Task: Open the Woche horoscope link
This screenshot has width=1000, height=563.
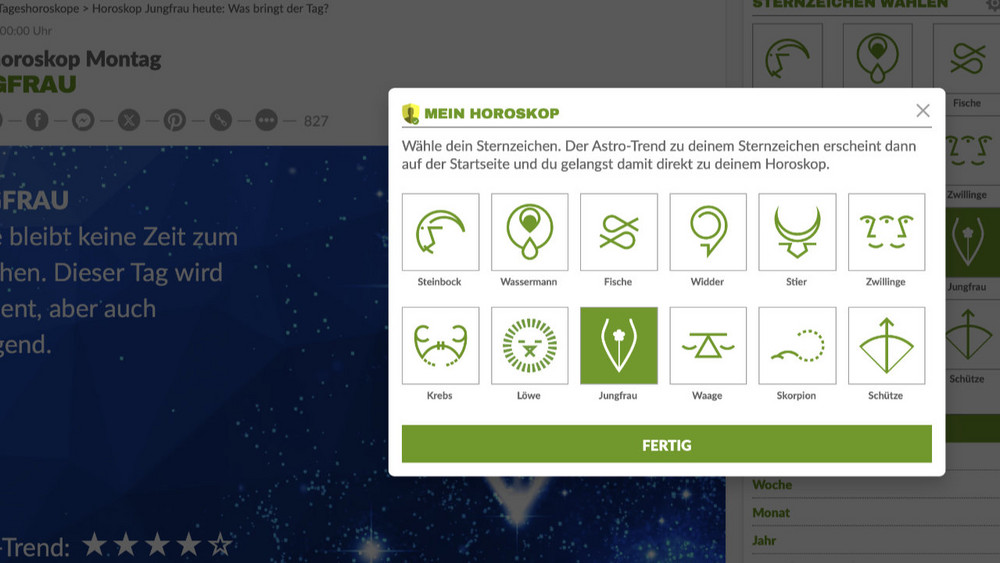Action: [x=772, y=485]
